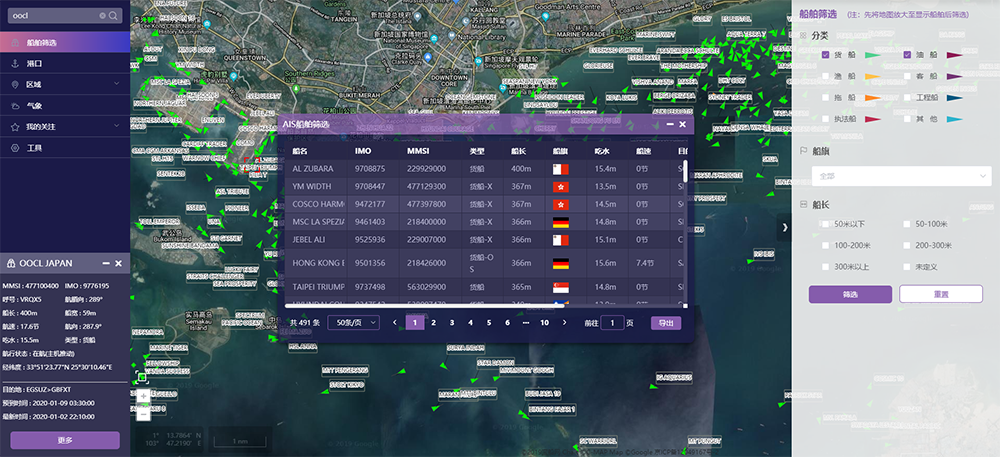
Task: Expand the 区域 submenu chevron
Action: click(x=118, y=84)
